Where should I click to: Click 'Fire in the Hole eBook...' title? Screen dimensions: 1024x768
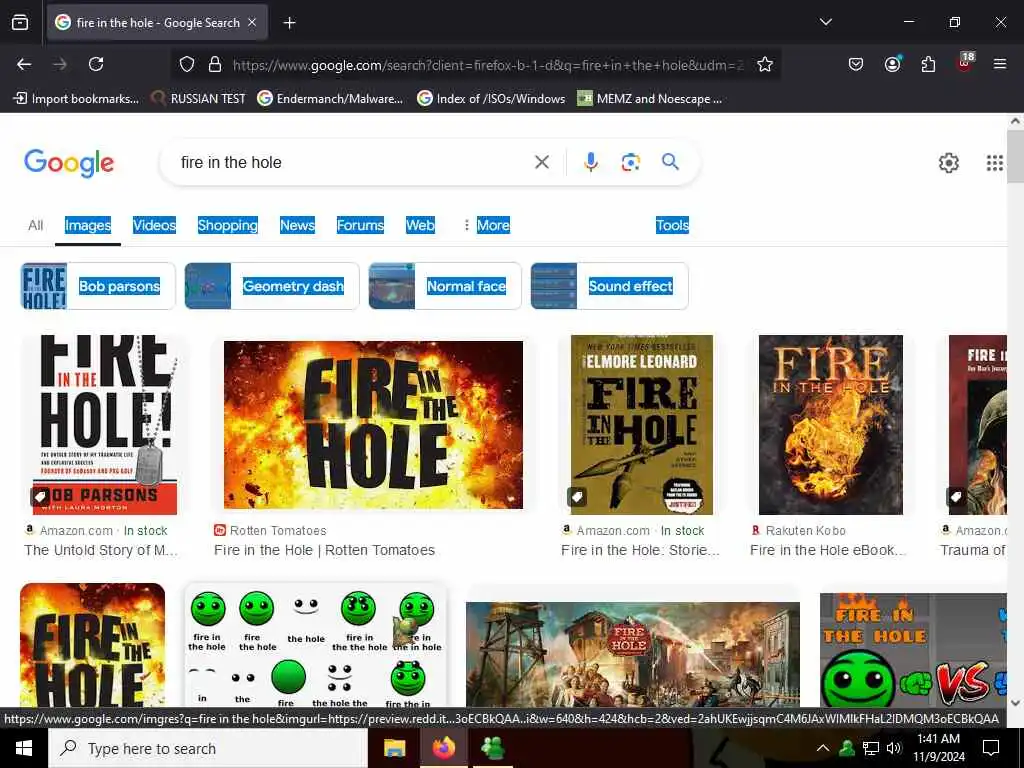828,550
